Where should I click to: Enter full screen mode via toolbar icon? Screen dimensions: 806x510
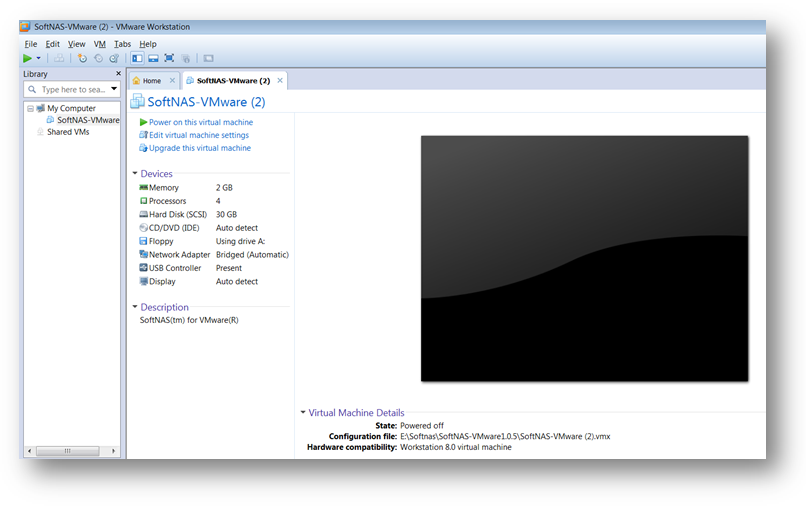pos(169,59)
